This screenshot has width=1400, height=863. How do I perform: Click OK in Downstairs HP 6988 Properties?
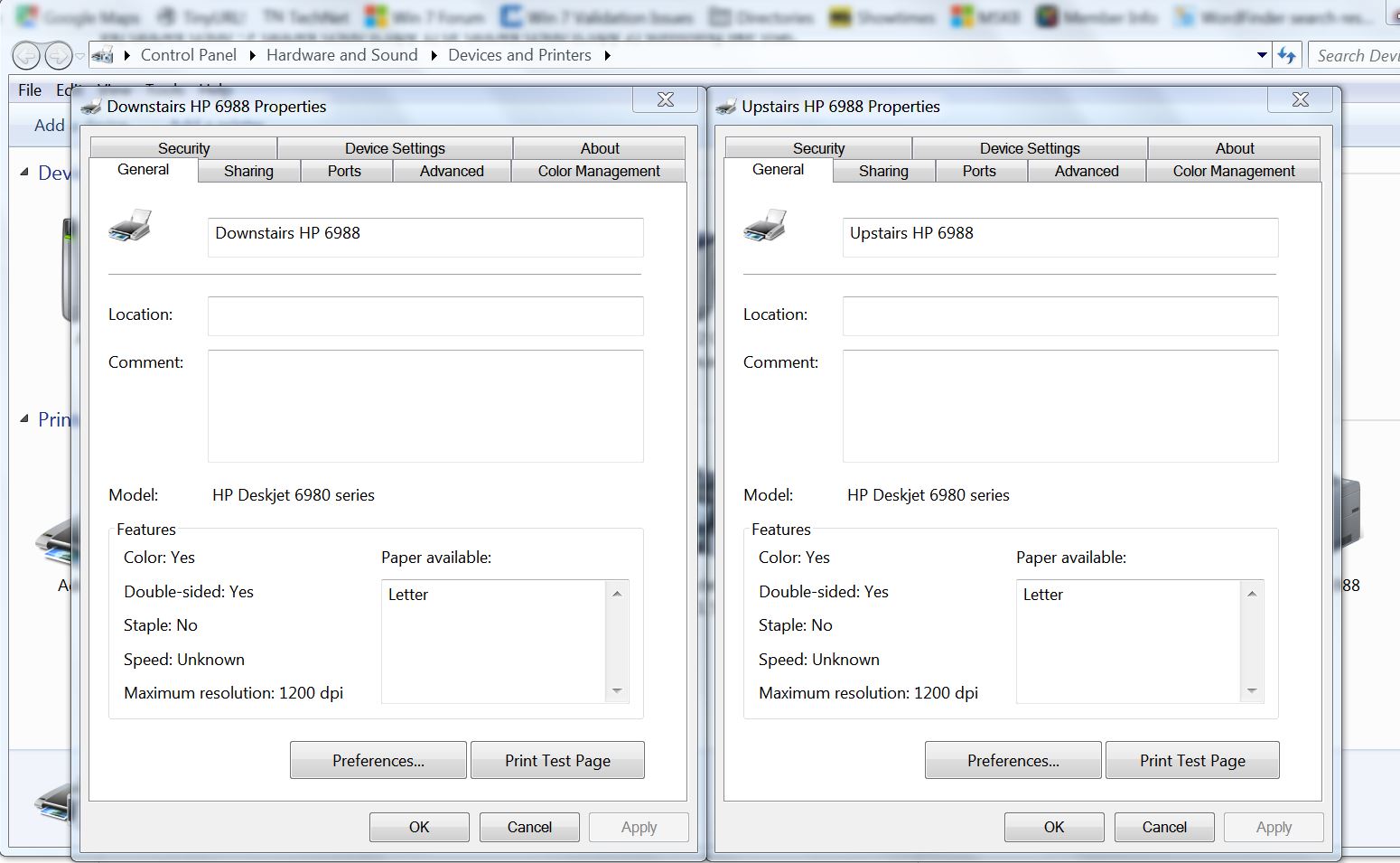pos(419,827)
